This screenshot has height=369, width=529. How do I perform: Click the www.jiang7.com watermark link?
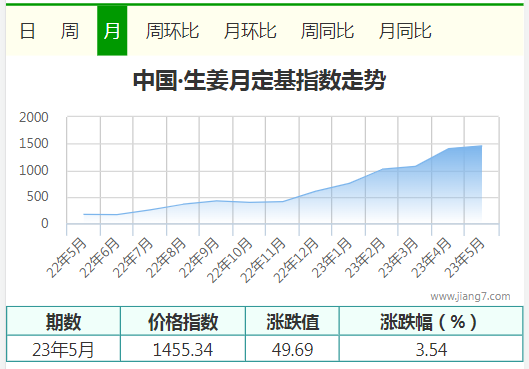point(470,296)
